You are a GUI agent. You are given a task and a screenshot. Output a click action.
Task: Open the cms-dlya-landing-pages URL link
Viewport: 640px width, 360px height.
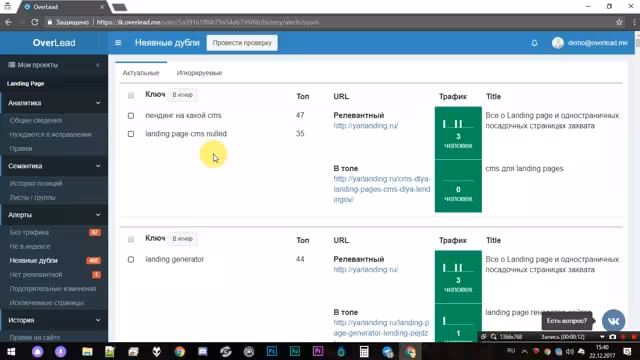(382, 189)
